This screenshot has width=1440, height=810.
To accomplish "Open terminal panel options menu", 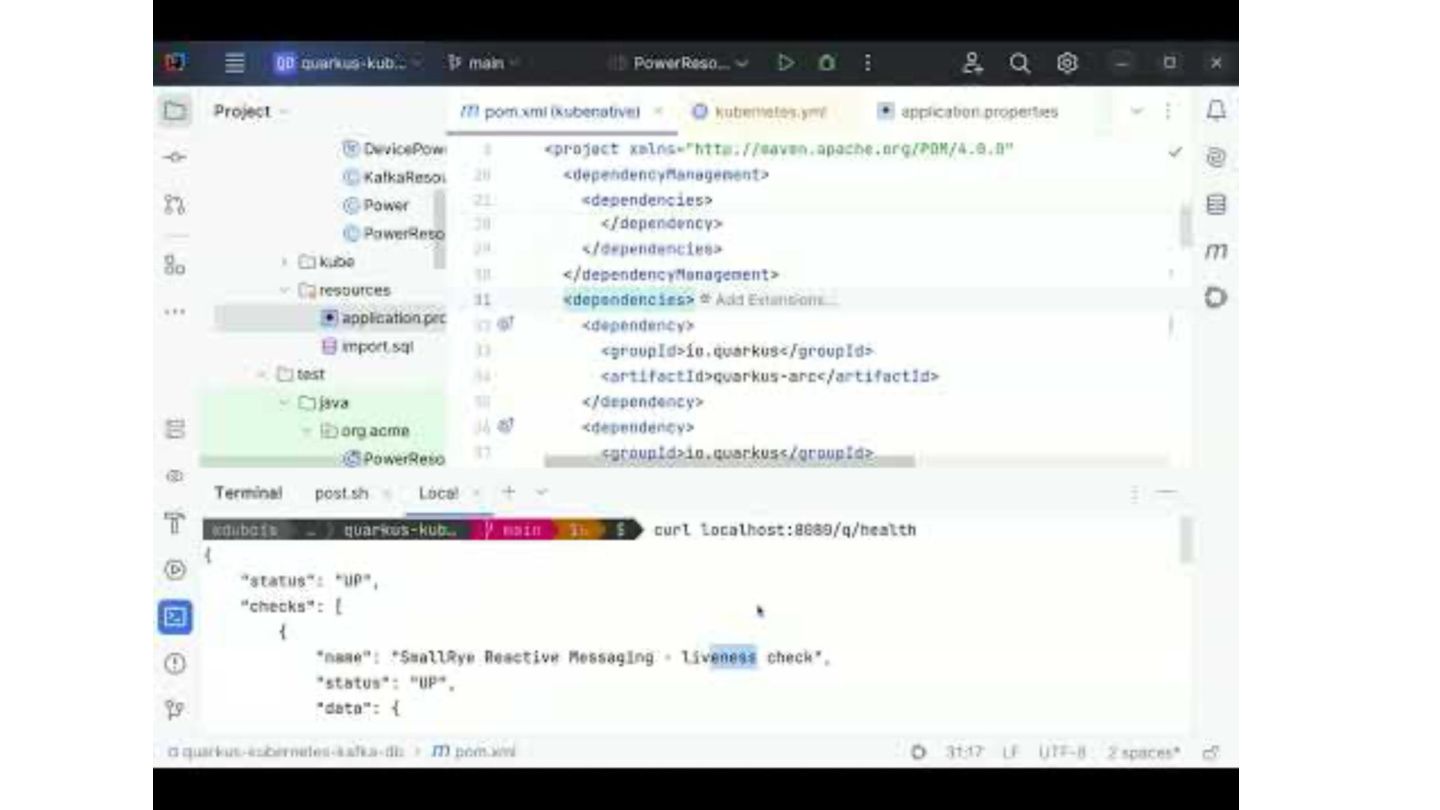I will tap(1135, 493).
